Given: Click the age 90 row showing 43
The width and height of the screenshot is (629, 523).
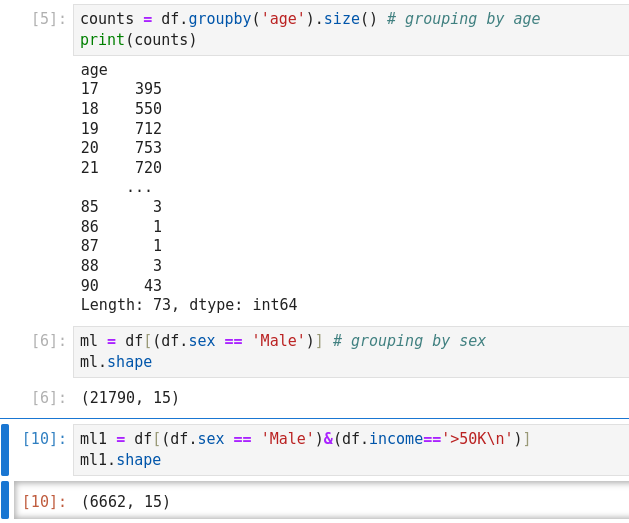Looking at the screenshot, I should (121, 285).
